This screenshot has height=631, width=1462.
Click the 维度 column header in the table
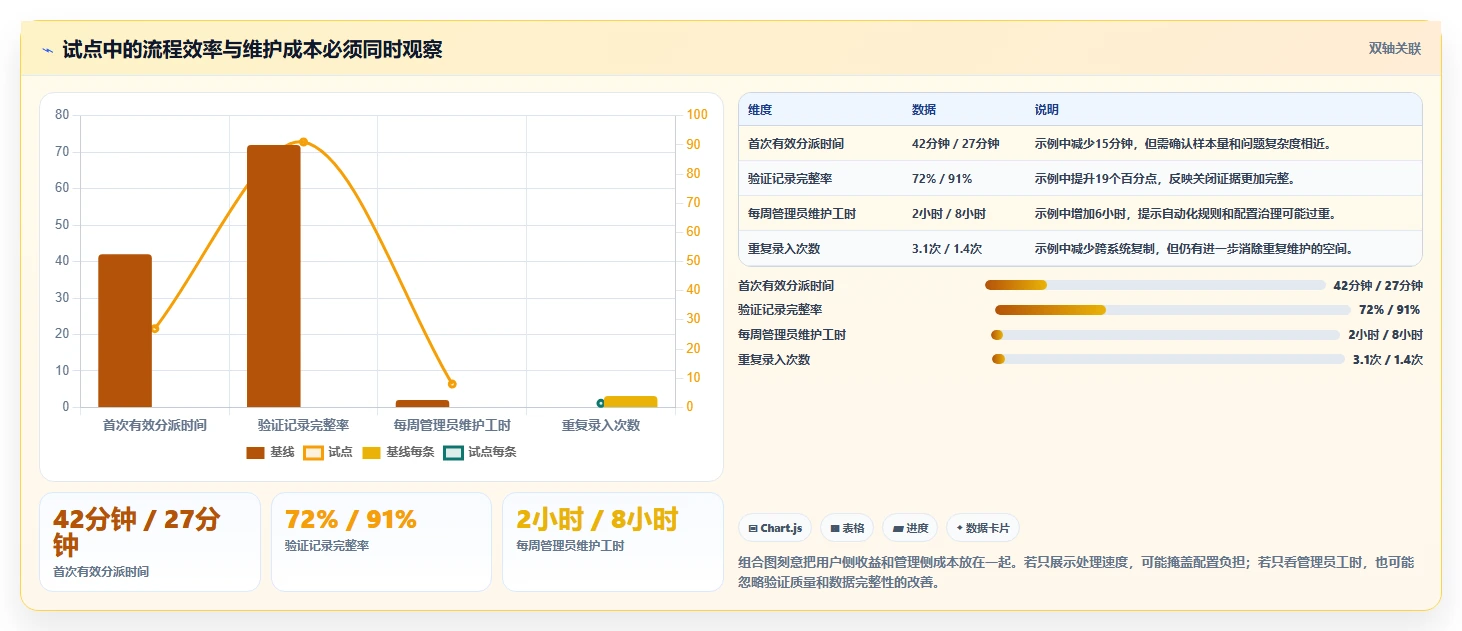(x=760, y=110)
